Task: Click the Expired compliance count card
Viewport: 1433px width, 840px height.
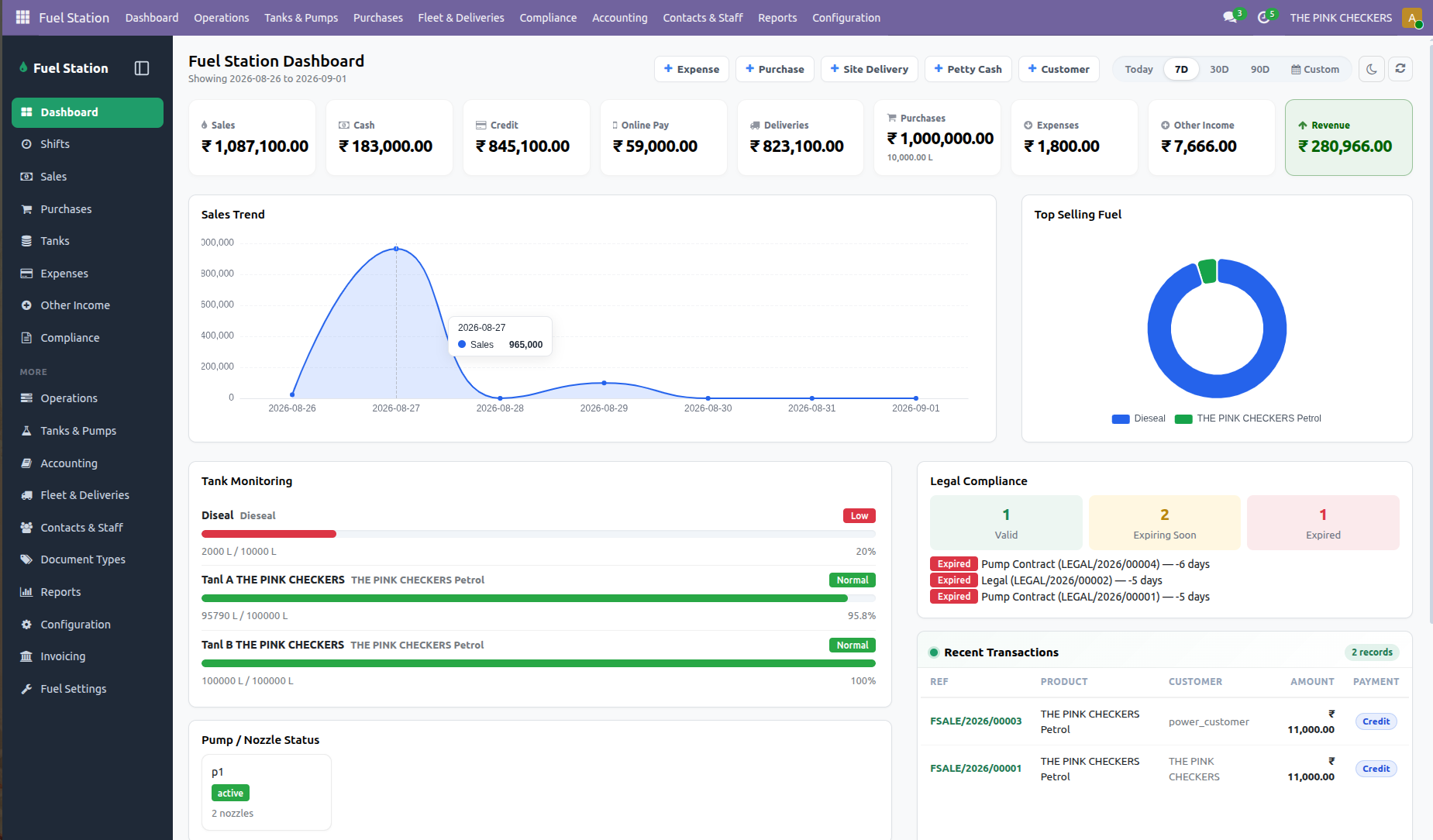Action: pos(1323,523)
